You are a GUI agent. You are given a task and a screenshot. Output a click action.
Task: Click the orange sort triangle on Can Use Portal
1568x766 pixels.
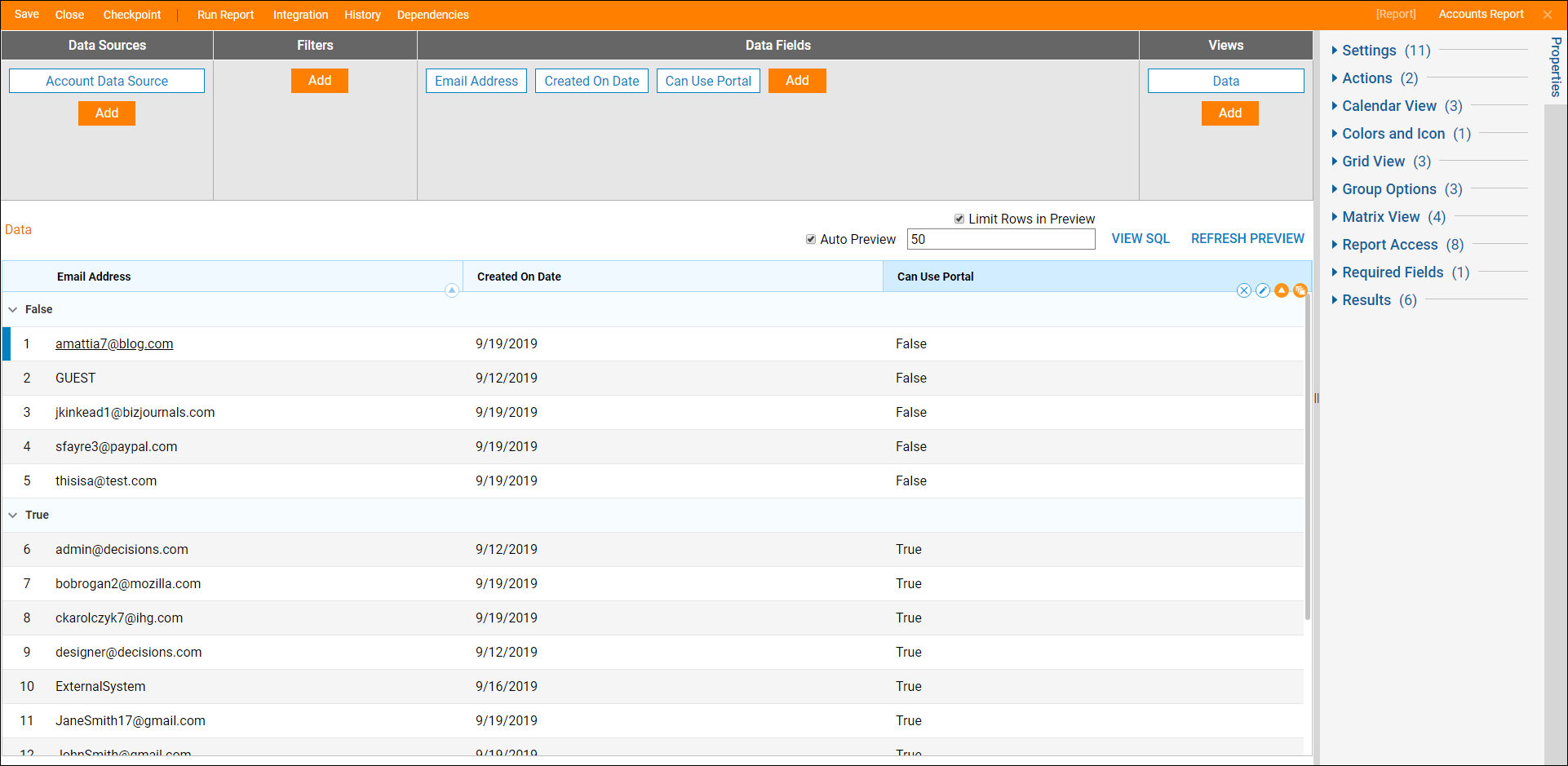tap(1281, 290)
